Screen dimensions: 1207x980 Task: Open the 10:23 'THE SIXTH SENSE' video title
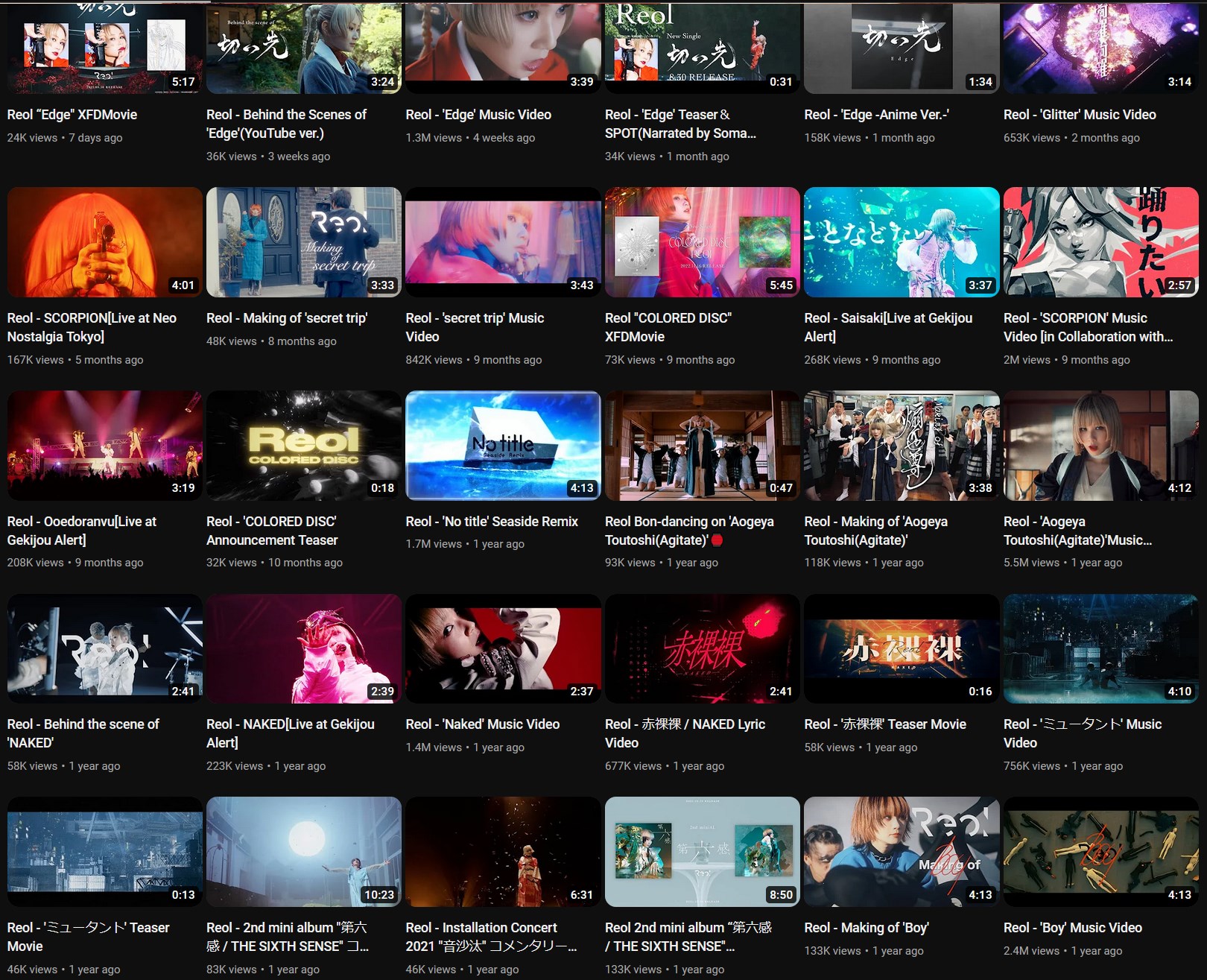tap(288, 937)
